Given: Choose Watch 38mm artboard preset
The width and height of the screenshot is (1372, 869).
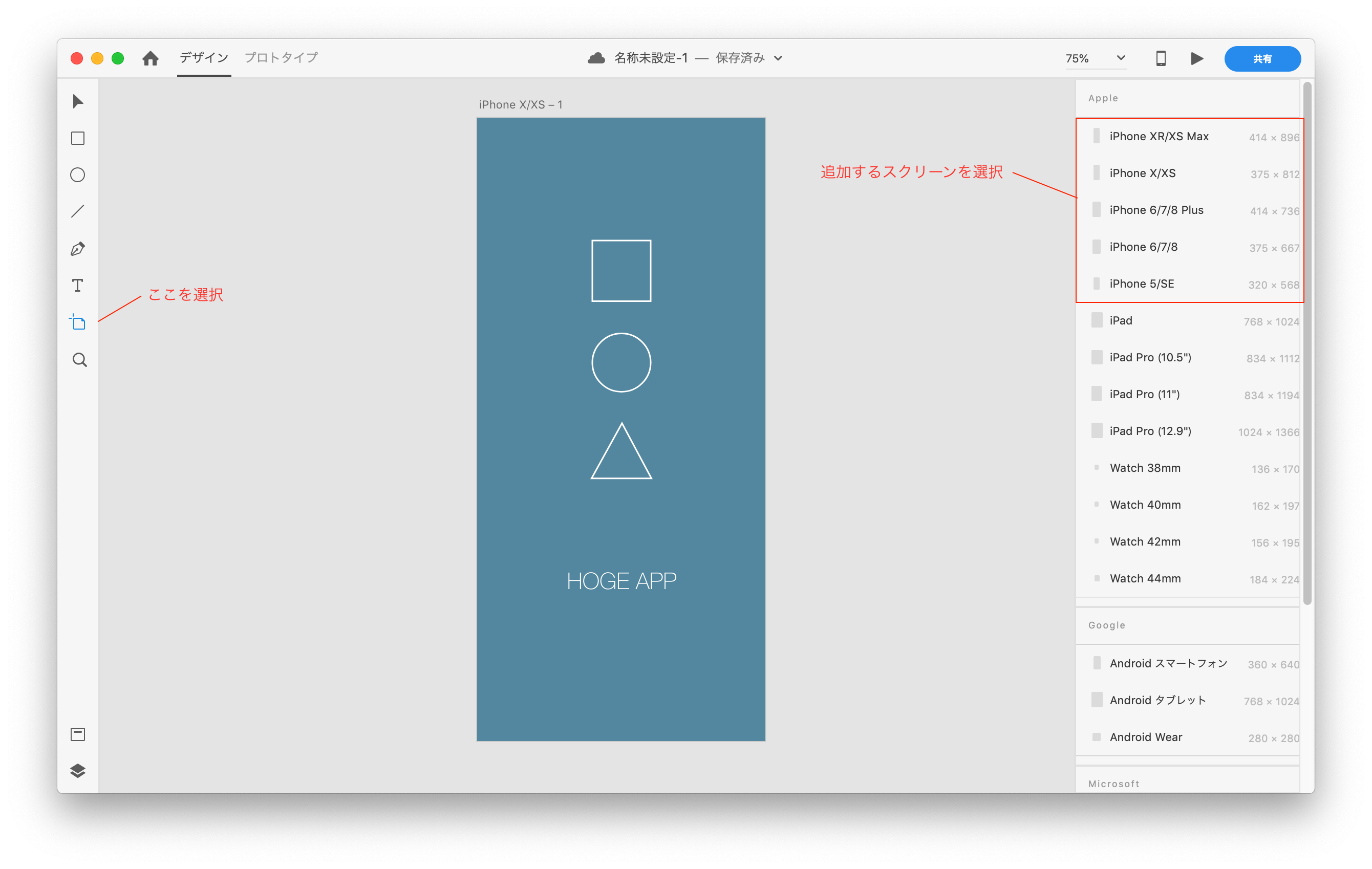Looking at the screenshot, I should click(1188, 468).
